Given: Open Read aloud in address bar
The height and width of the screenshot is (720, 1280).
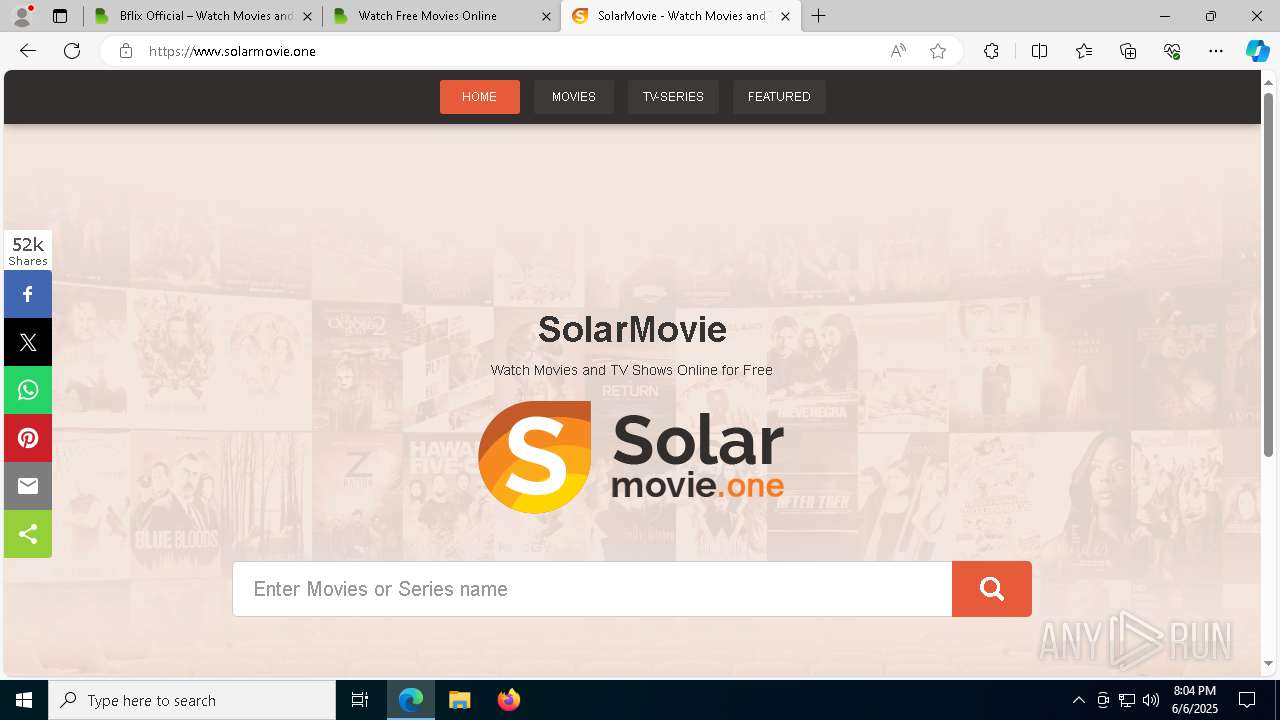Looking at the screenshot, I should pyautogui.click(x=898, y=51).
